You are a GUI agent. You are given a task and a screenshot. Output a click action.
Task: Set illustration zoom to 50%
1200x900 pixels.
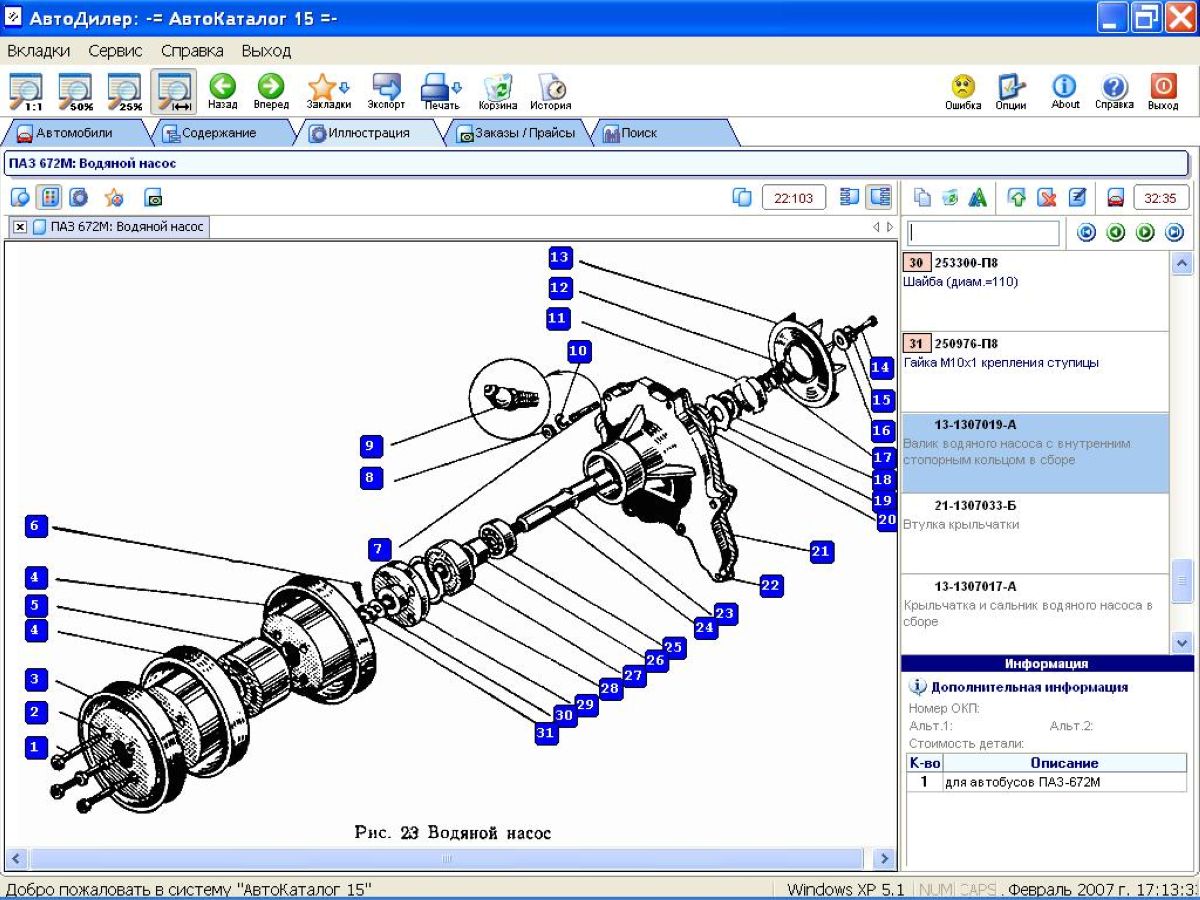(x=75, y=91)
